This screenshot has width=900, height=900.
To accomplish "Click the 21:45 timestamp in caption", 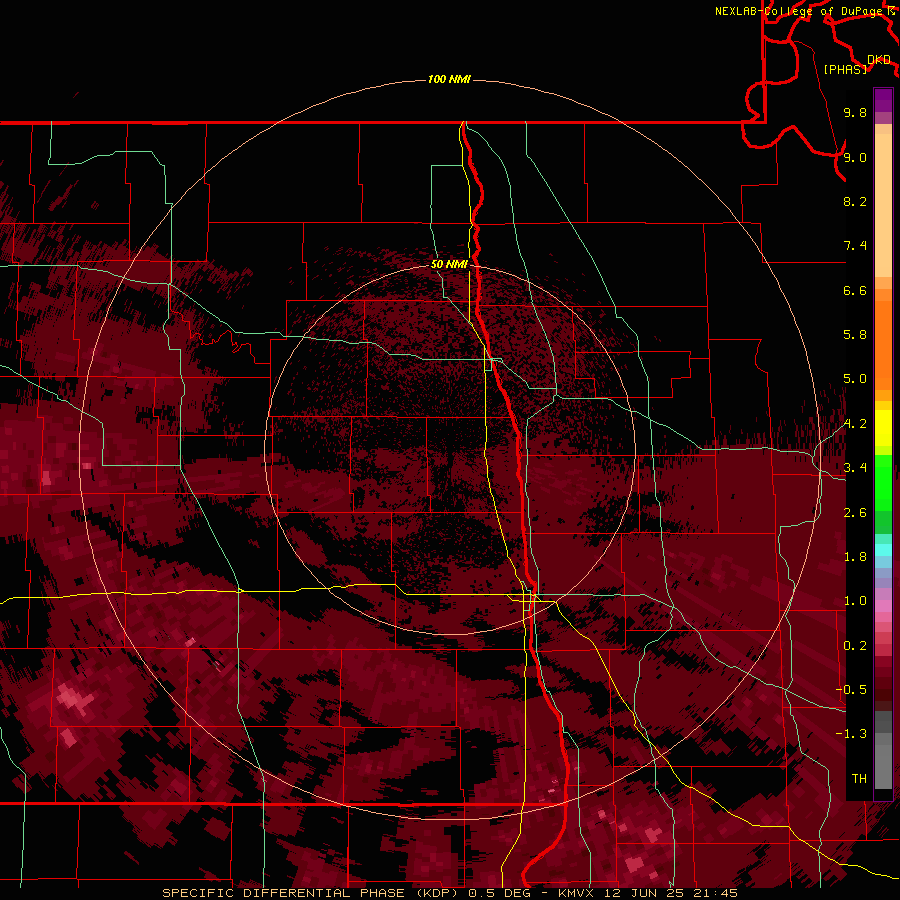I will 717,893.
